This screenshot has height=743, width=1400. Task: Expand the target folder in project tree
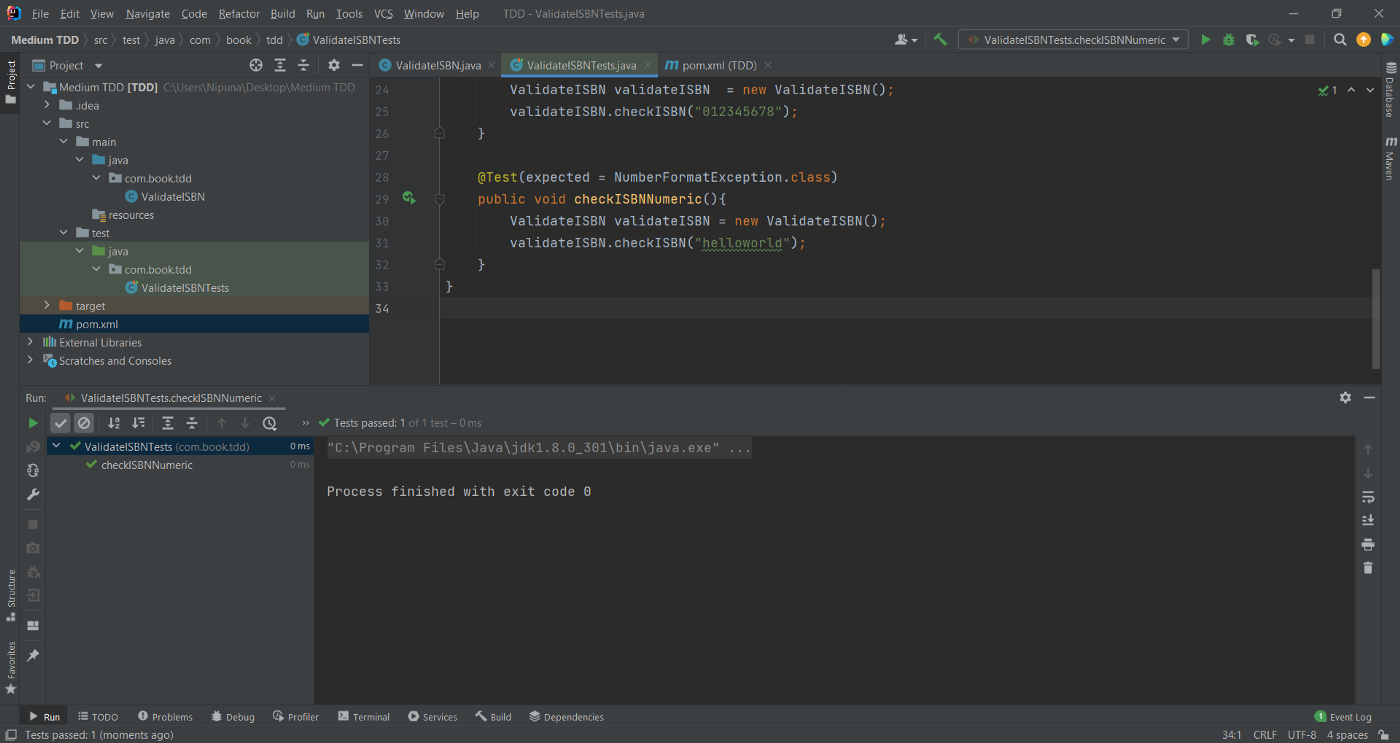click(47, 306)
